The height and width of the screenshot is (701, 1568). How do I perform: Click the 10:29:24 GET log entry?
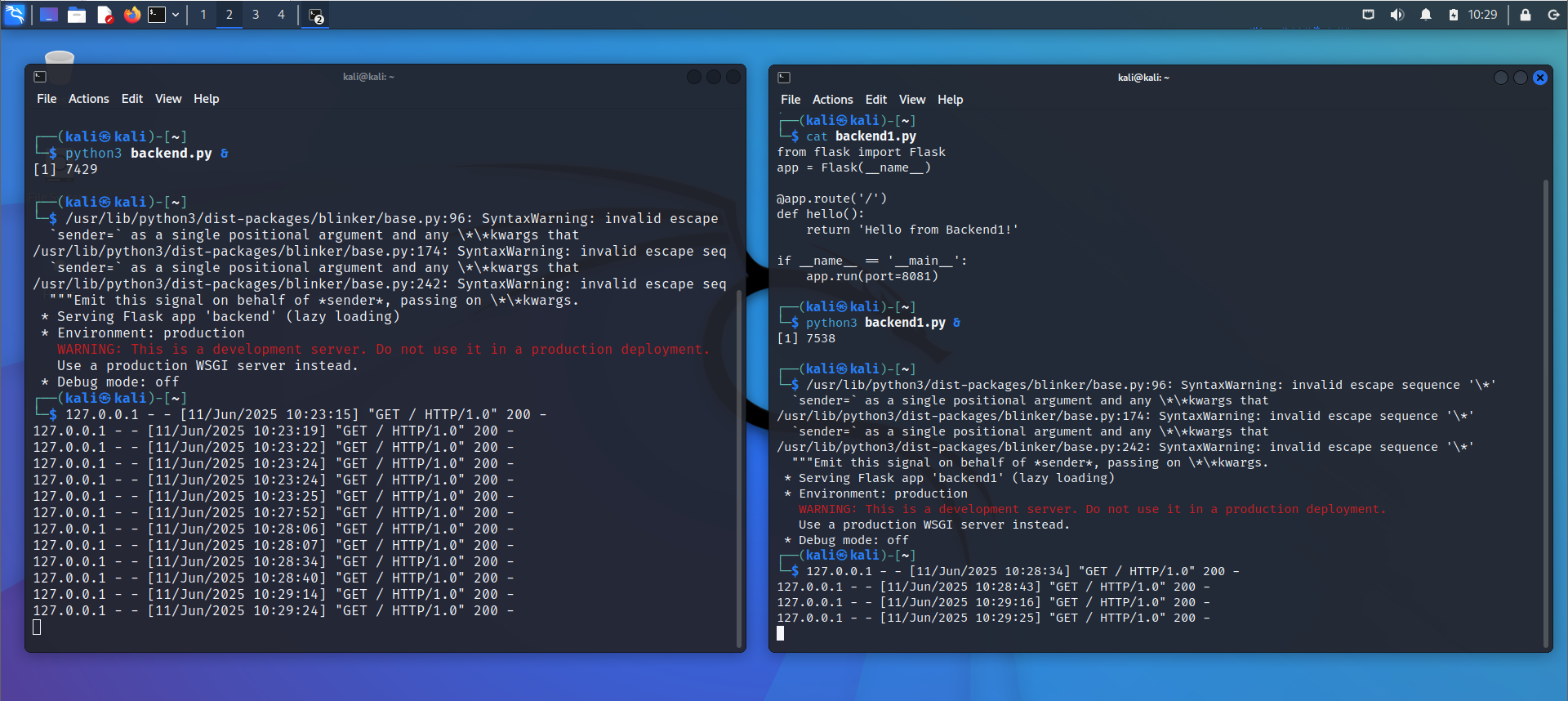pyautogui.click(x=274, y=610)
